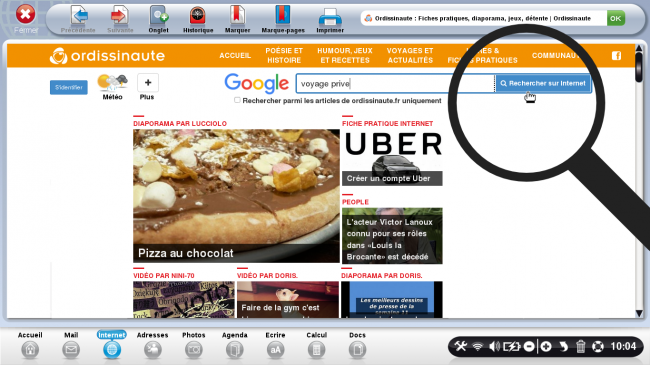This screenshot has width=650, height=365.
Task: Check search only ordissinaute.fr articles box
Action: pos(237,100)
